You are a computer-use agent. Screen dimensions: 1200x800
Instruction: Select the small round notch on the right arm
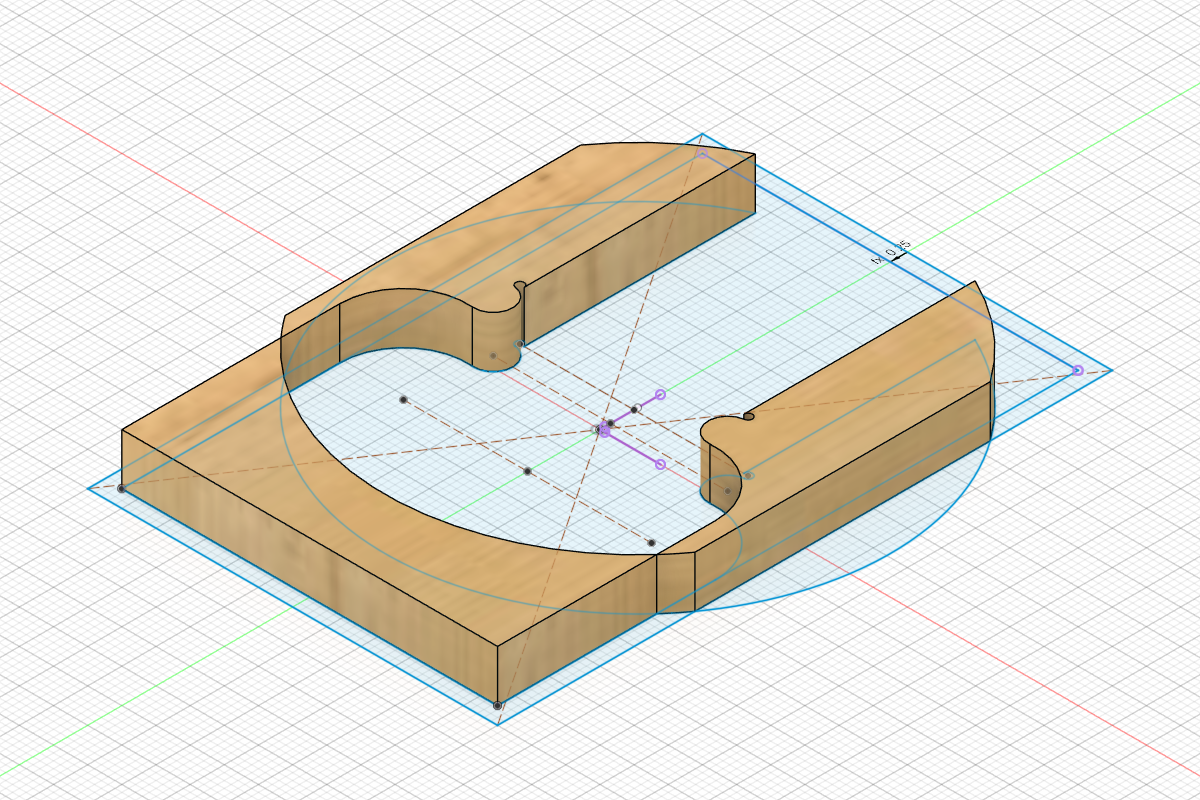tap(748, 417)
